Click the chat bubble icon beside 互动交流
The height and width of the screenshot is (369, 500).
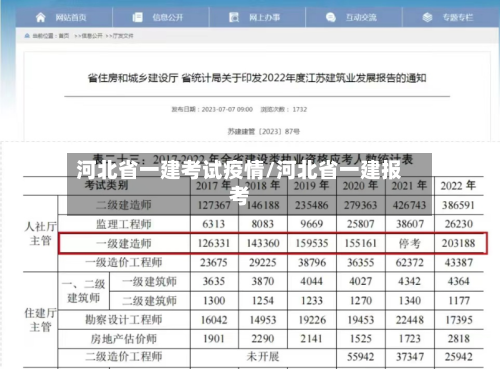point(331,17)
